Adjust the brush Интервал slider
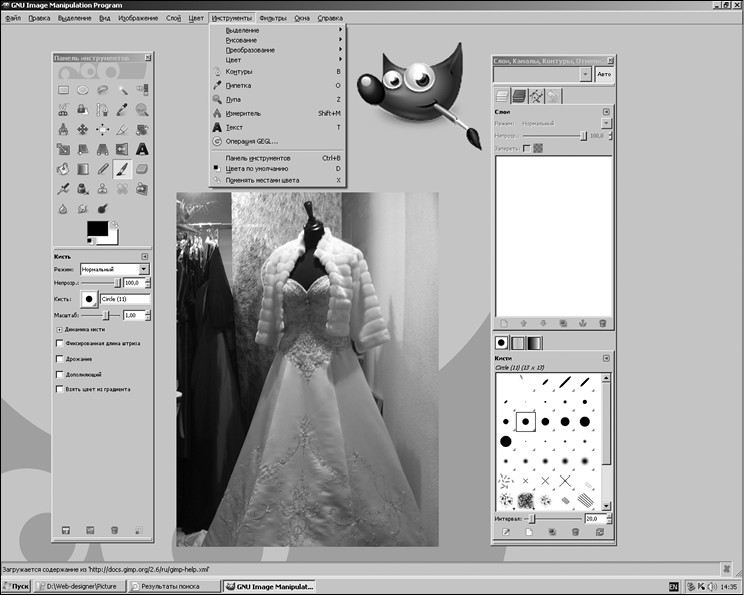744x596 pixels. [x=532, y=519]
